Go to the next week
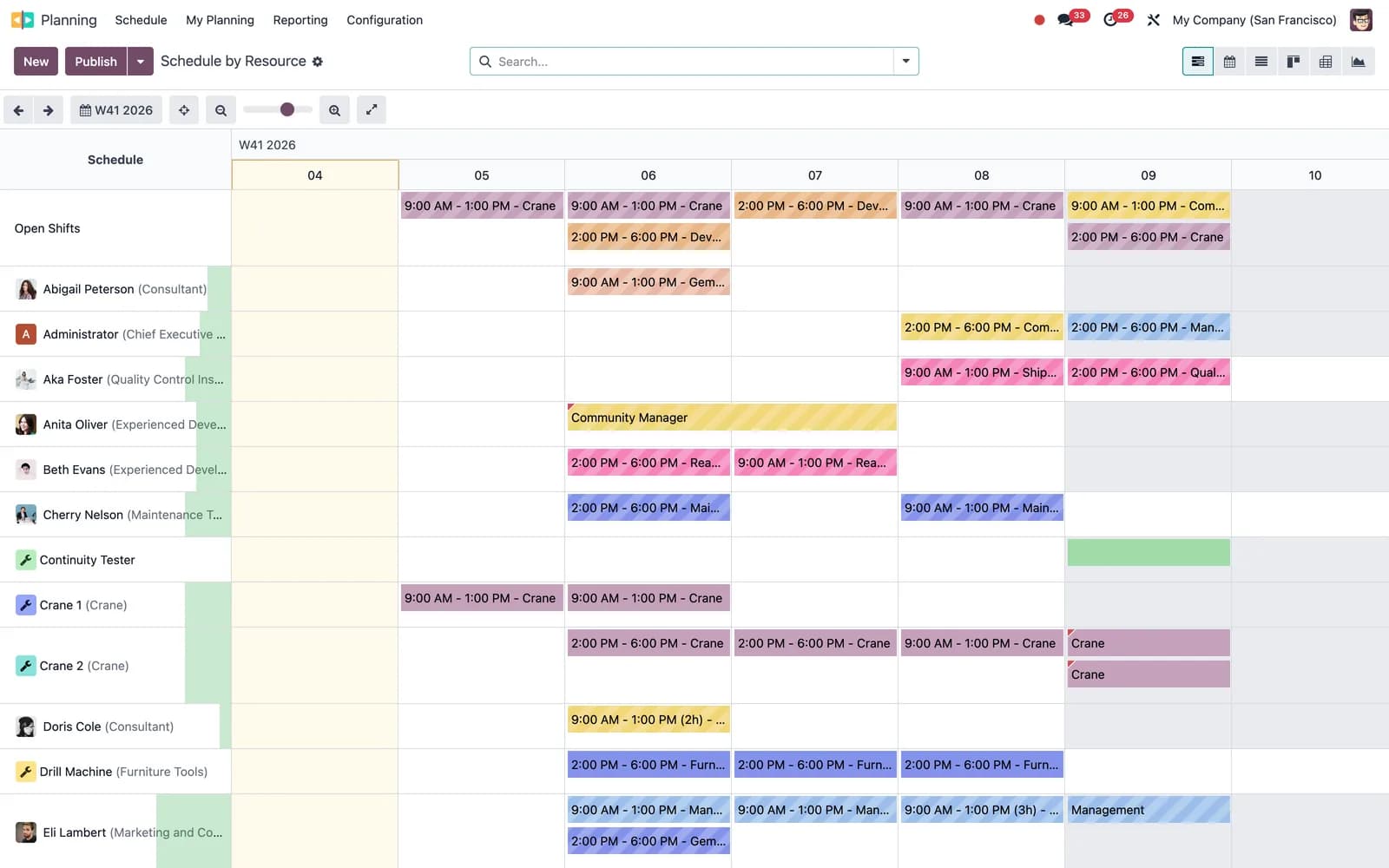Image resolution: width=1389 pixels, height=868 pixels. pos(49,110)
